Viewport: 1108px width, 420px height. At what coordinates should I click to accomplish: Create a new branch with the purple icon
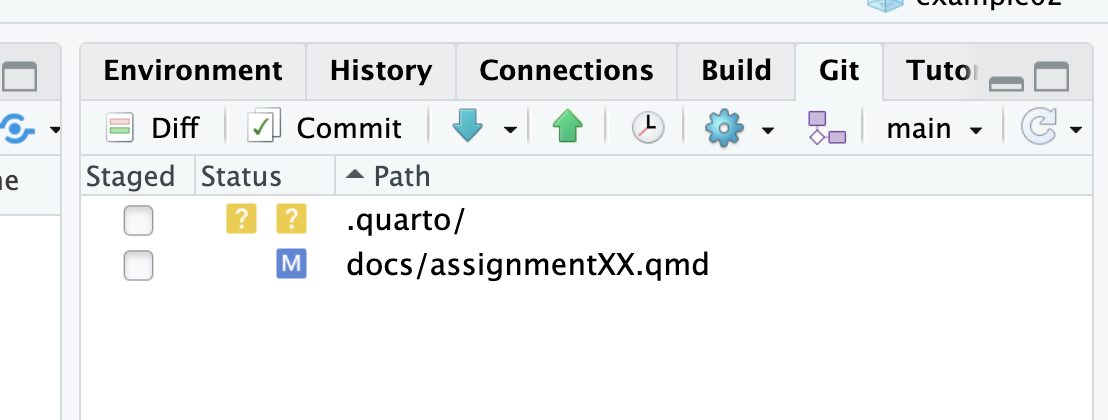click(827, 128)
